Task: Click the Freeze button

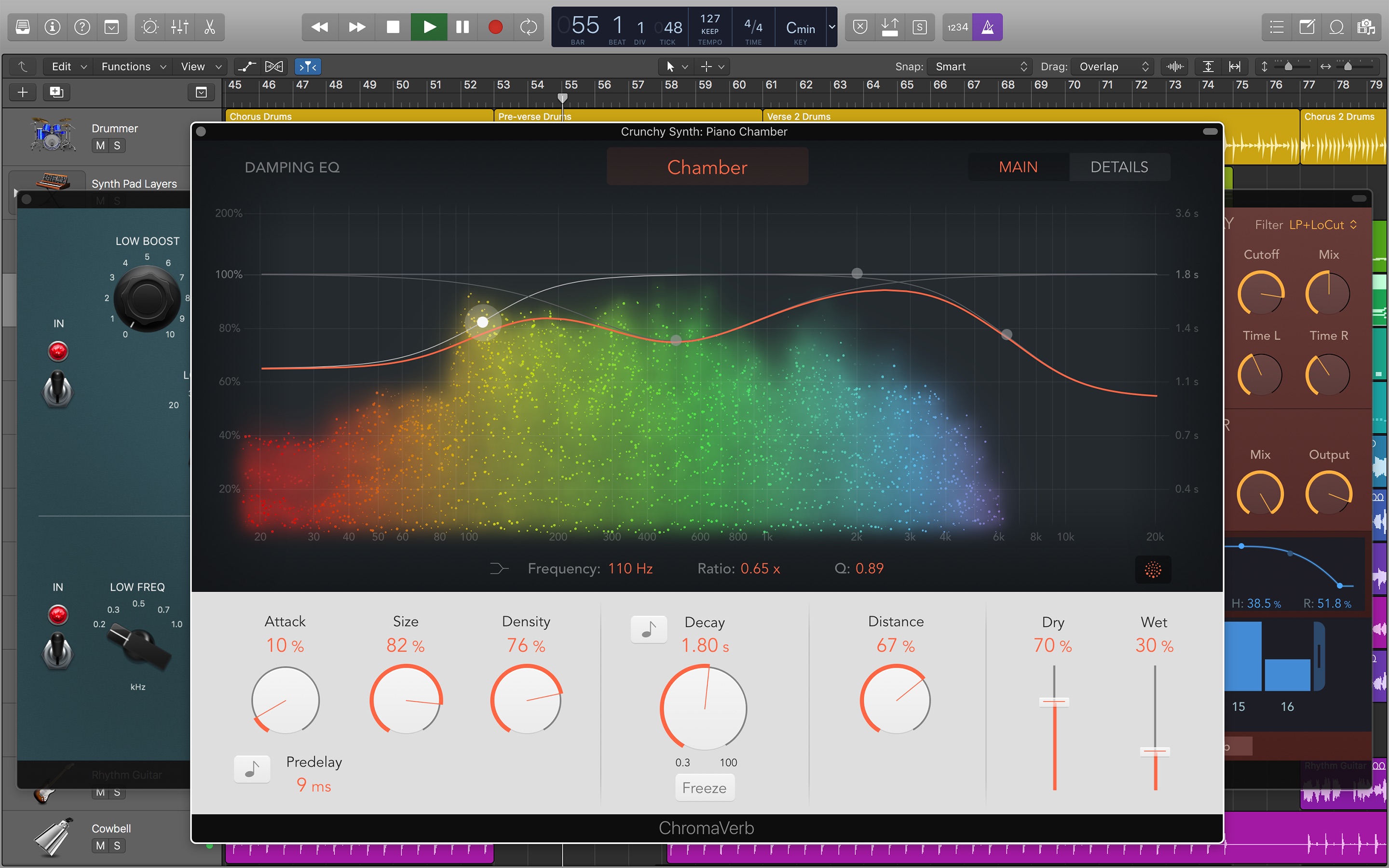Action: point(704,787)
